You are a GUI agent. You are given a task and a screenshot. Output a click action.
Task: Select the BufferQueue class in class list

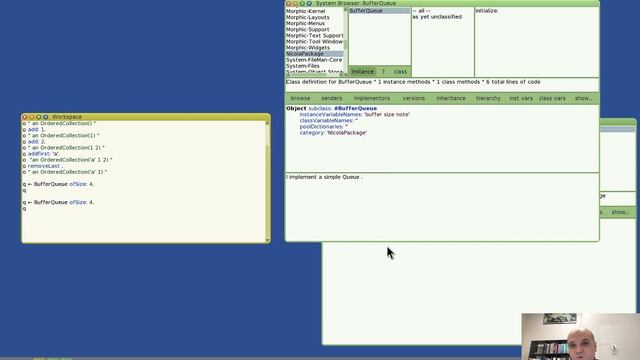tap(380, 11)
